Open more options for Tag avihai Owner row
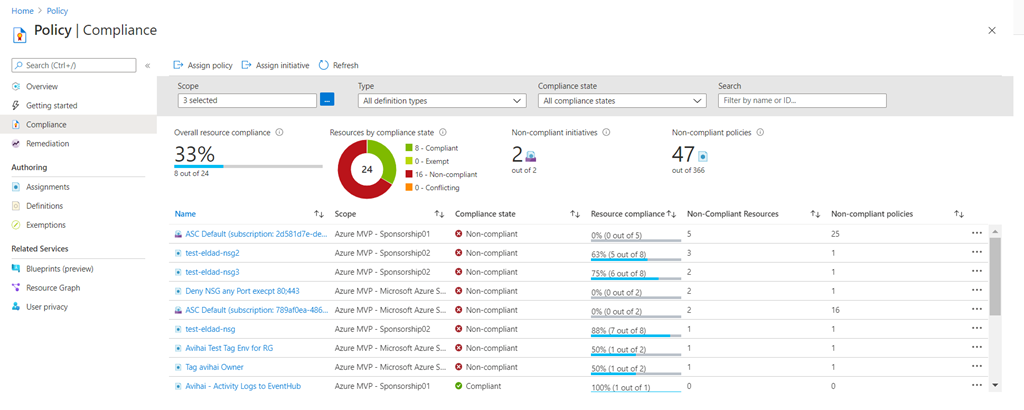The height and width of the screenshot is (410, 1024). coord(976,367)
